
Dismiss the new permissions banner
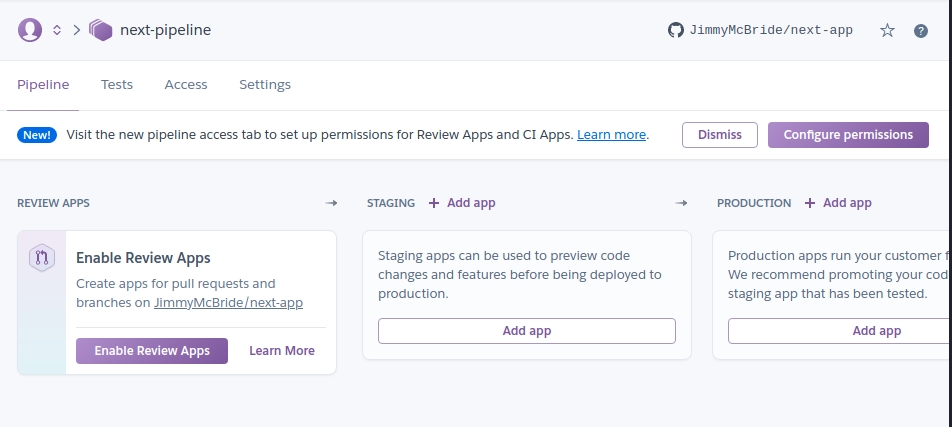pos(720,135)
